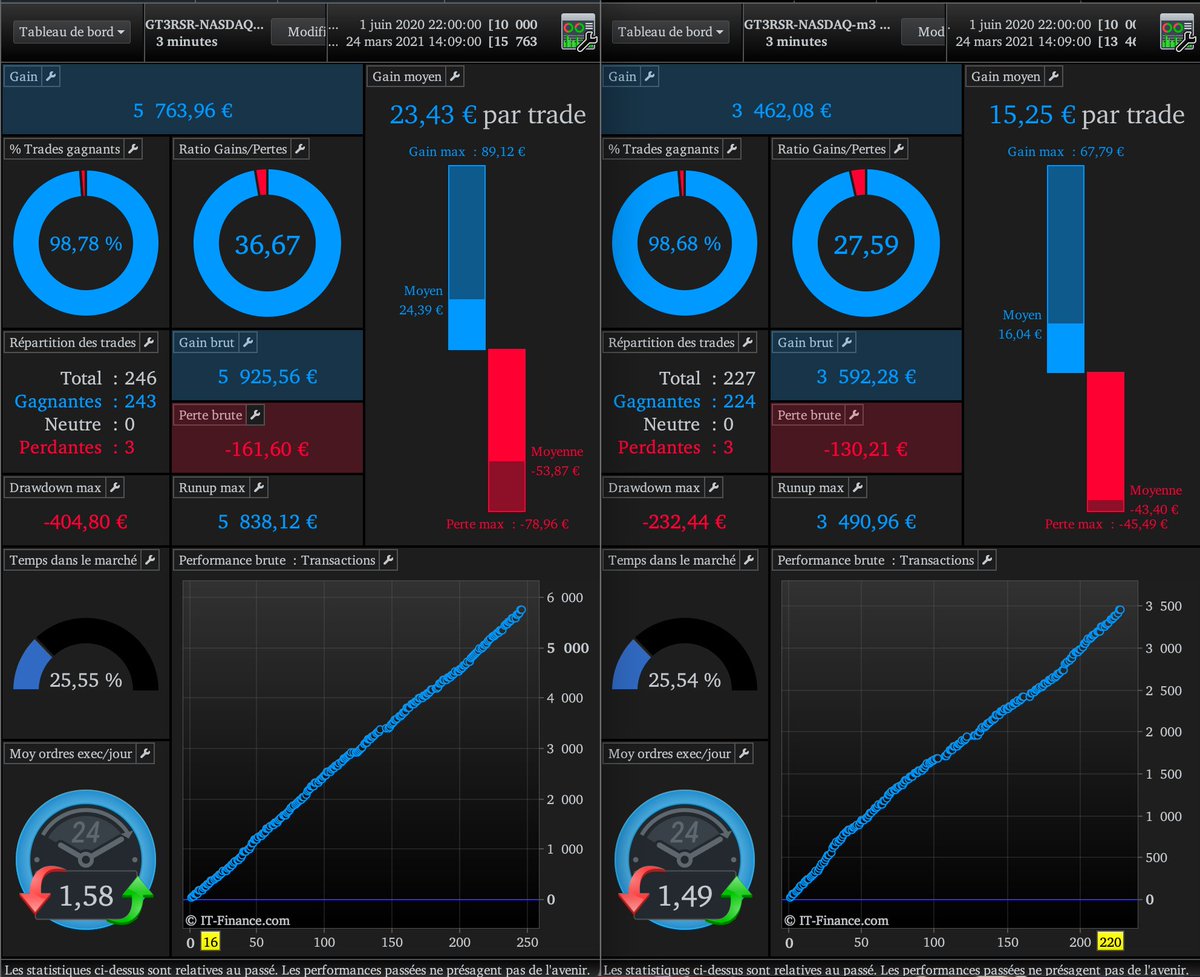
Task: Click Drawdown max wrench above -232,44 €
Action: tap(713, 488)
